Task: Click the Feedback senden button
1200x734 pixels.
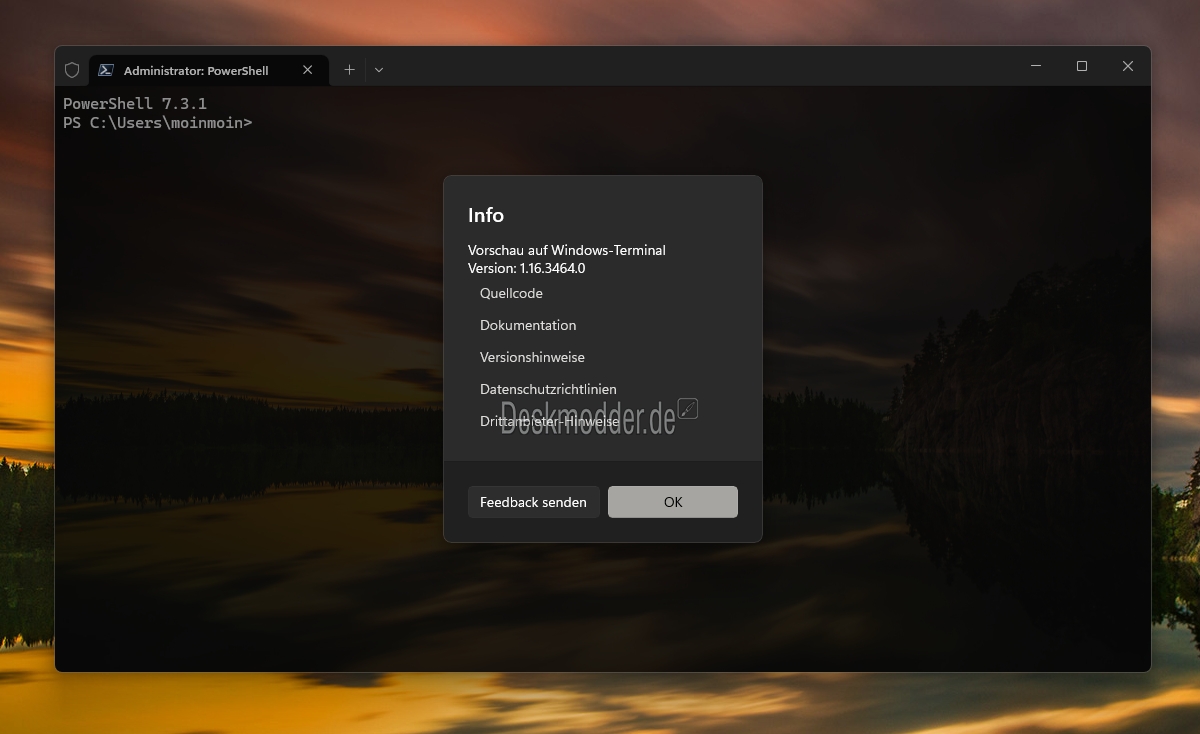Action: [534, 502]
